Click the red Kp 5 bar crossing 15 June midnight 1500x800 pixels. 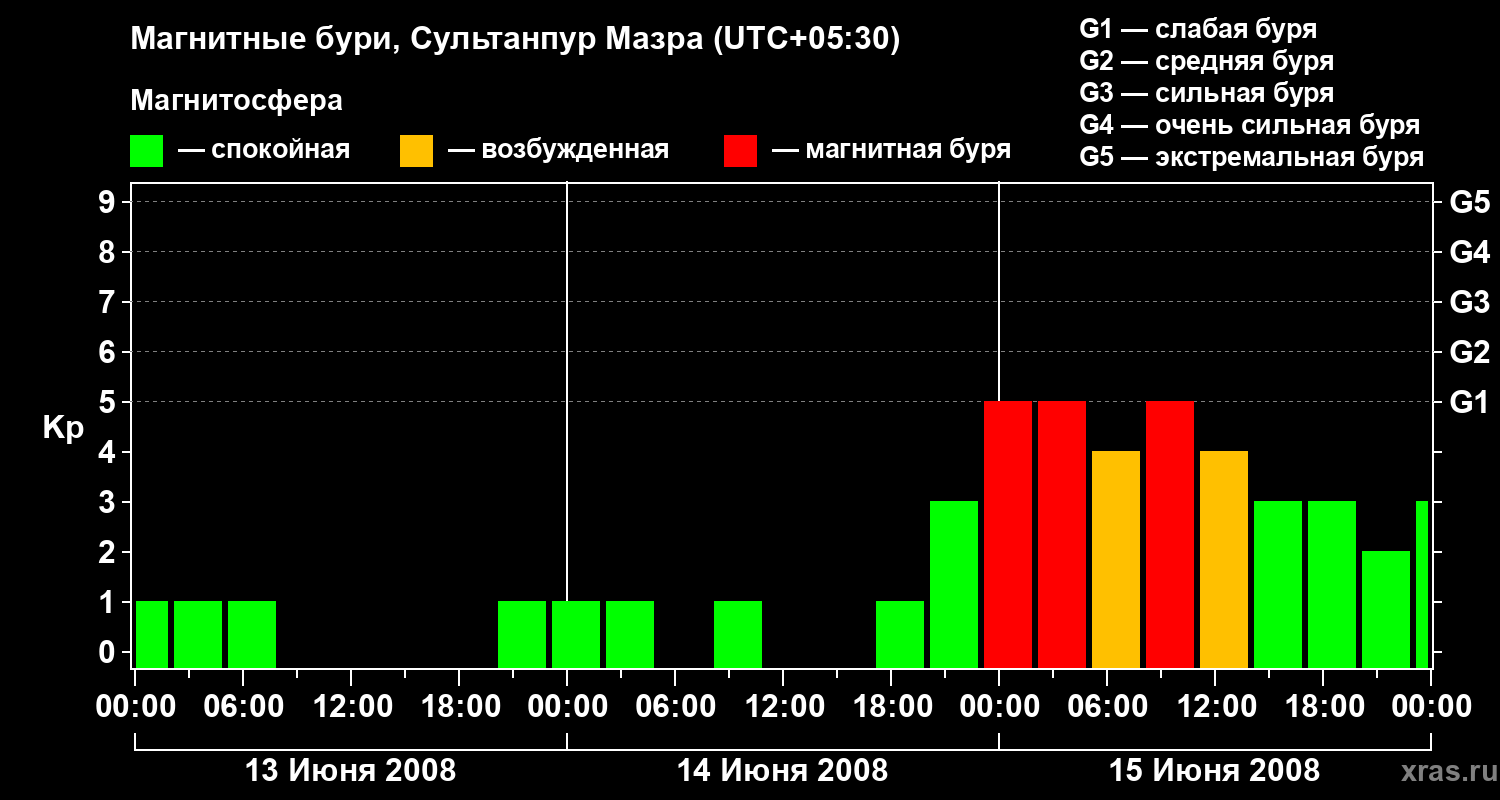[x=1008, y=535]
